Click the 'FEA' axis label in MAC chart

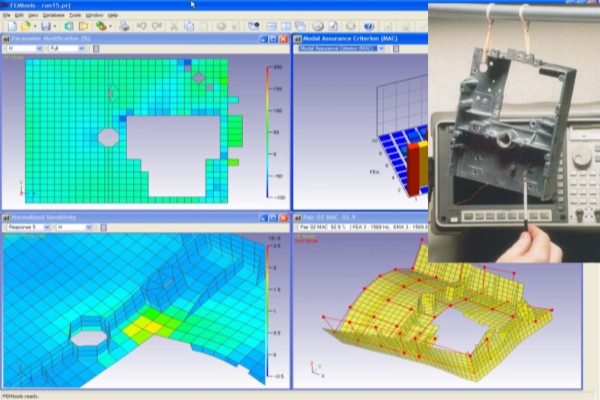(x=374, y=172)
